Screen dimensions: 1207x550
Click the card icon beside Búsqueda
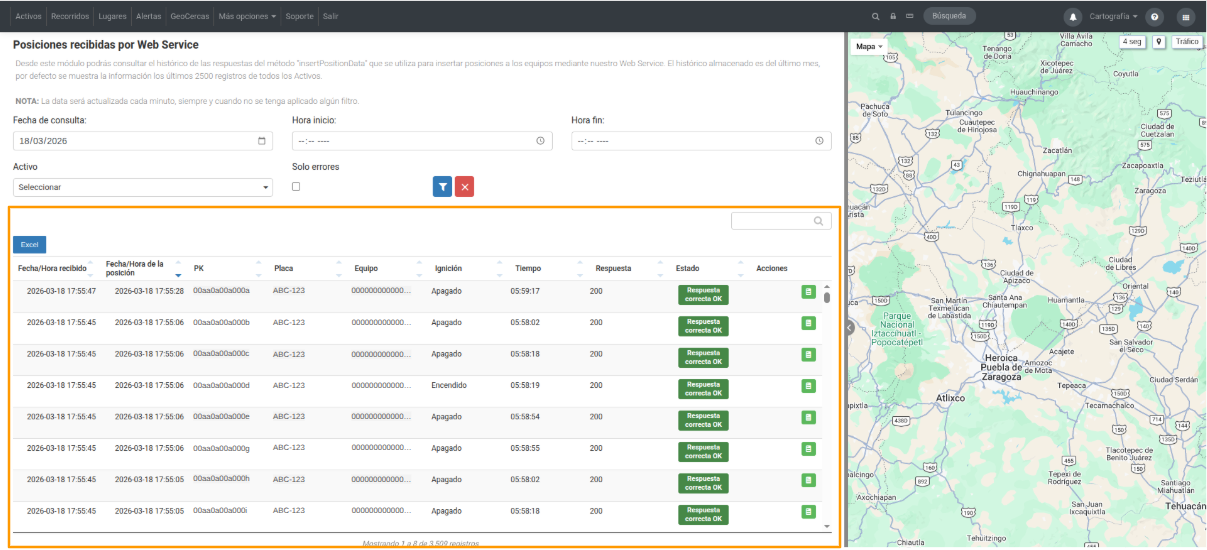tap(909, 16)
